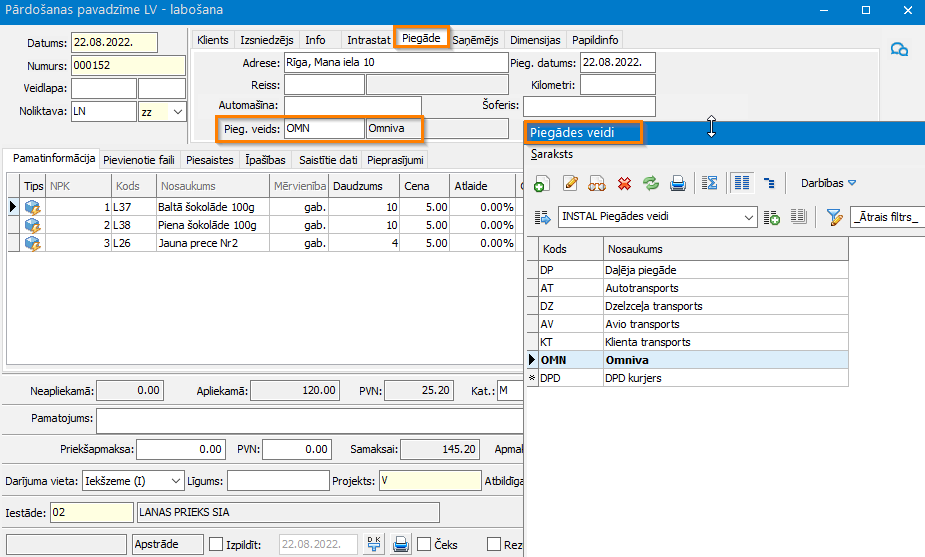Delete record with red X icon
The image size is (925, 557).
pyautogui.click(x=624, y=184)
